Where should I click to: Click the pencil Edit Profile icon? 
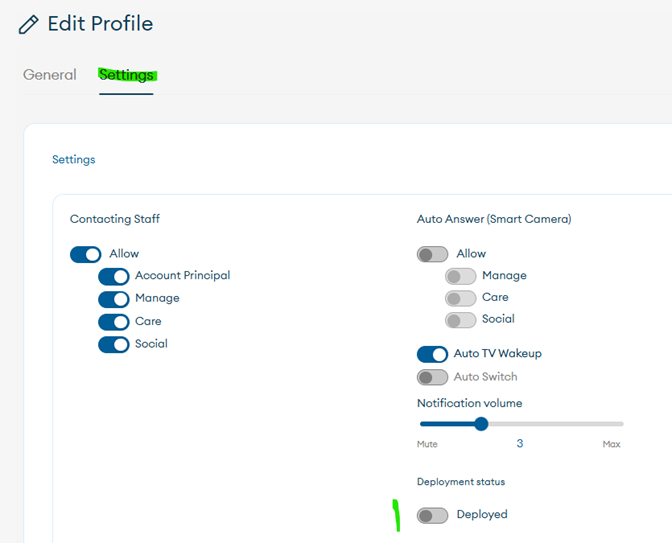tap(29, 24)
